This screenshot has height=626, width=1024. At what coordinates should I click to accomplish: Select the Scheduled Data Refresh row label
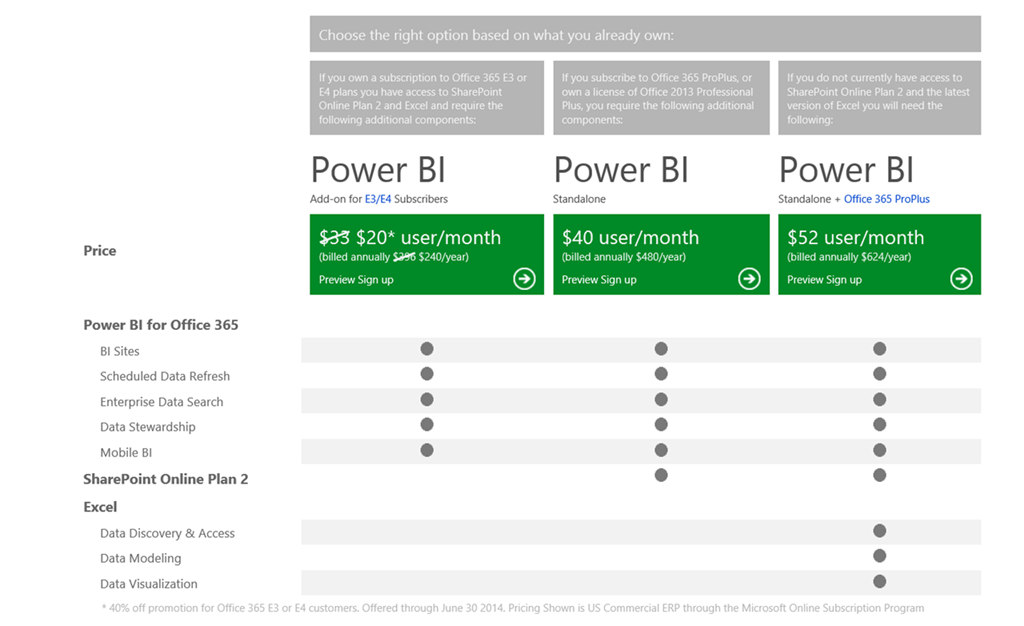[165, 377]
